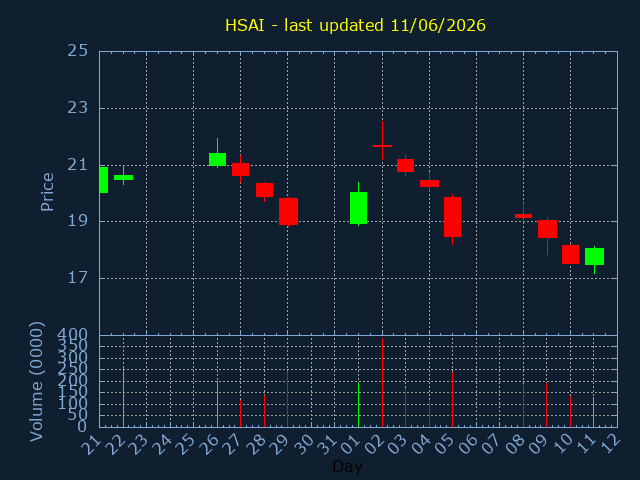The image size is (640, 480).
Task: Select the green candlestick for day 26
Action: coord(217,159)
